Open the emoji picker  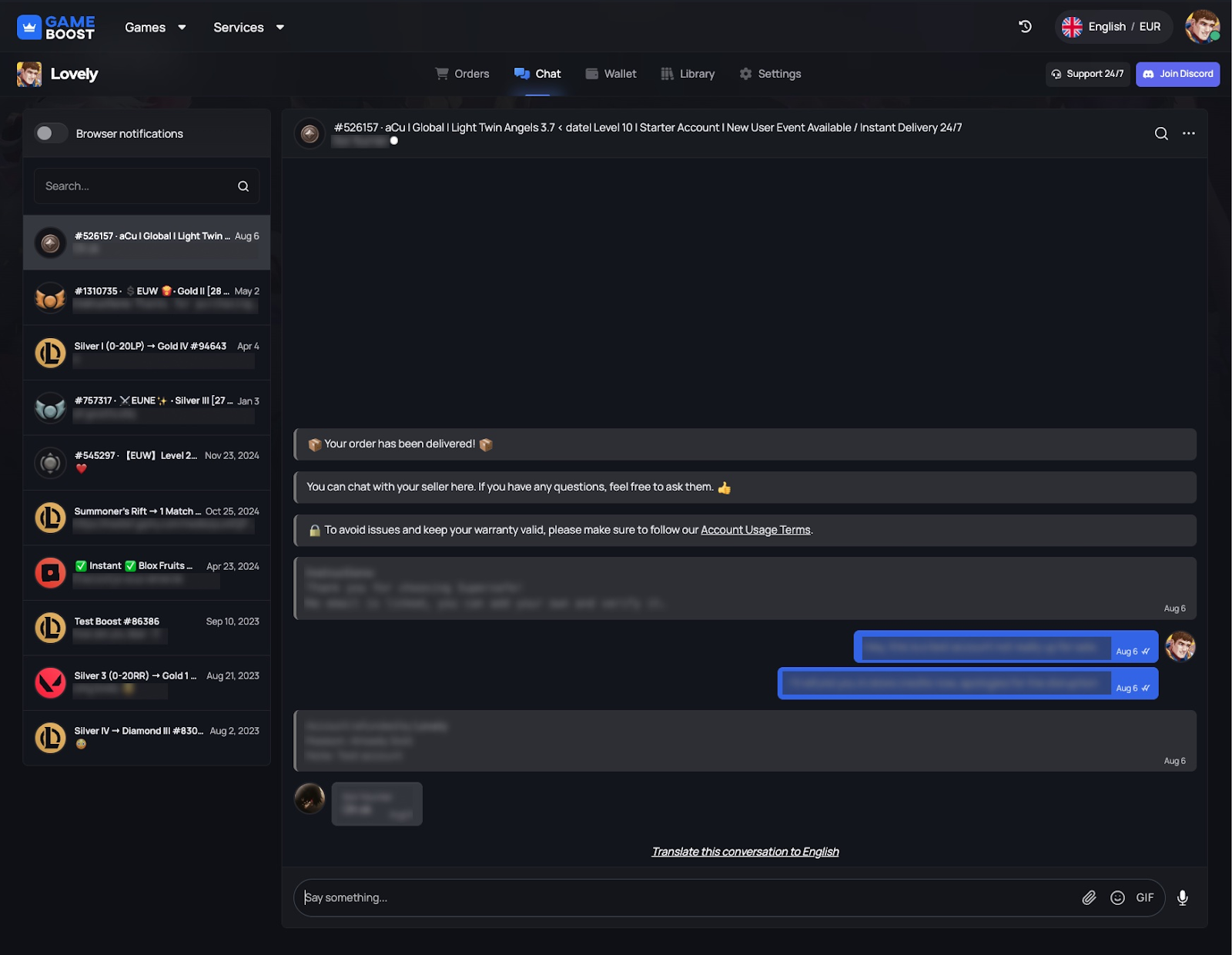(1117, 897)
